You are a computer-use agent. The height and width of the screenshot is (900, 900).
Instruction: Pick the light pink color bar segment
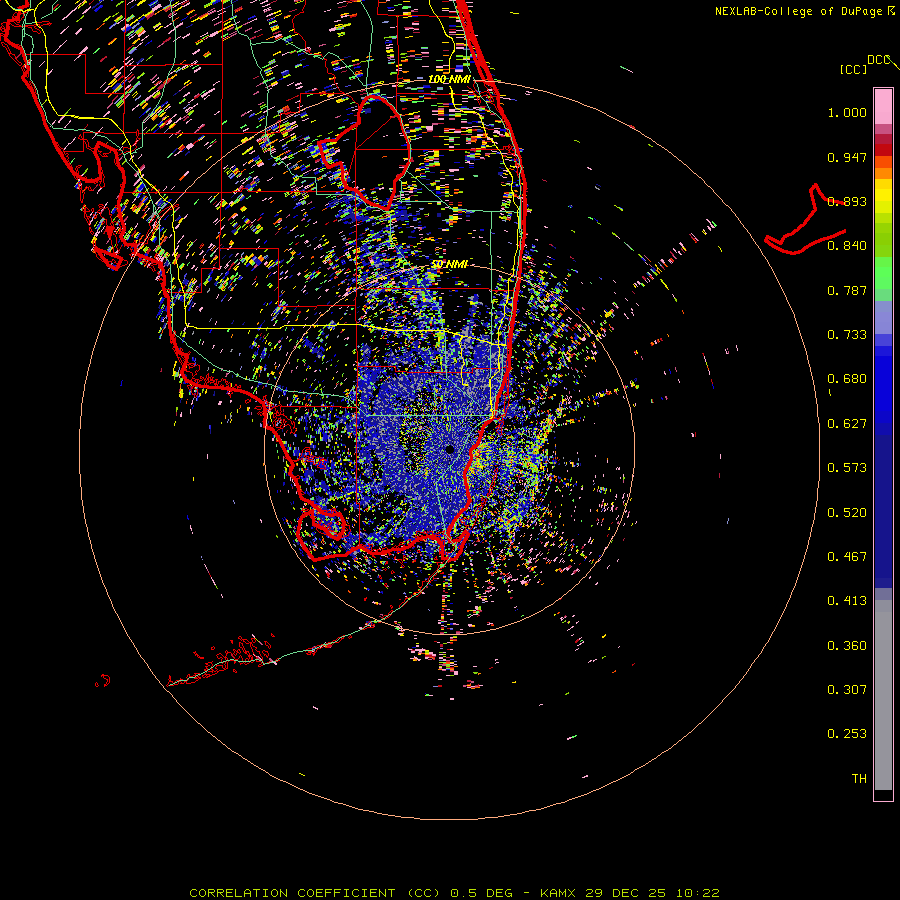point(883,107)
